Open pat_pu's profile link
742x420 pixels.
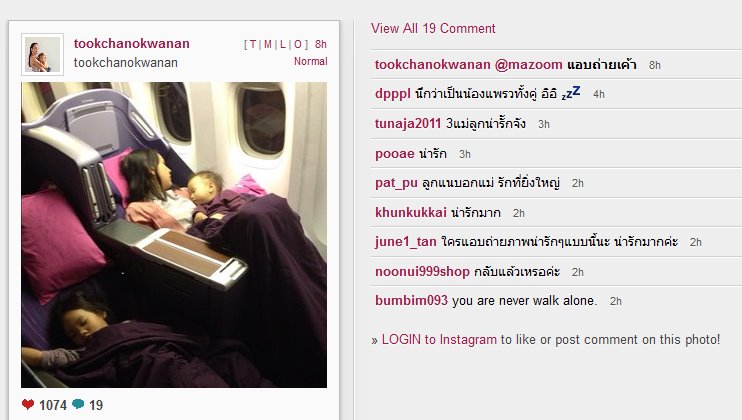click(x=396, y=183)
